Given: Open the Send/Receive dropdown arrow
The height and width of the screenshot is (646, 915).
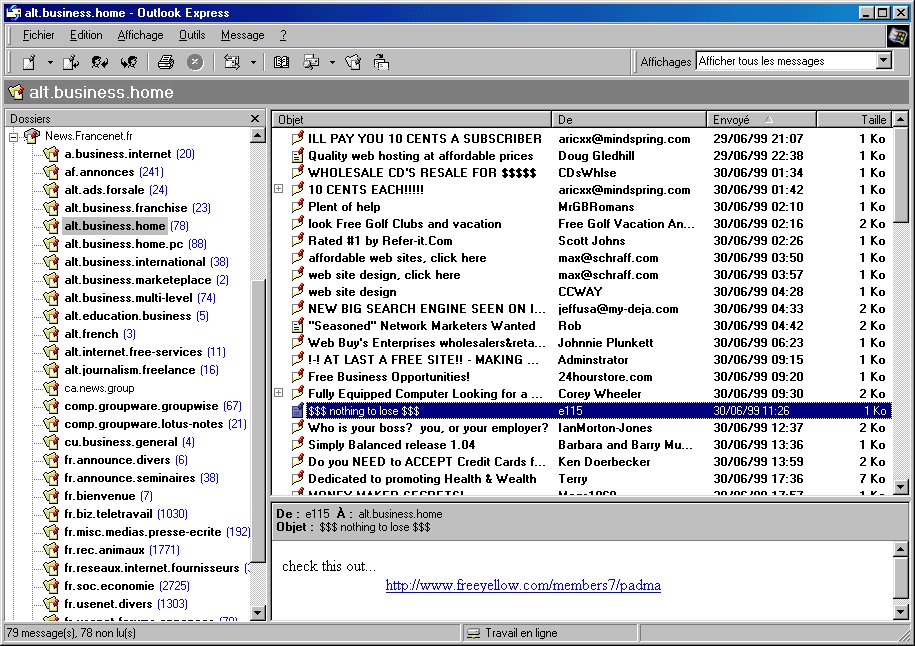Looking at the screenshot, I should pyautogui.click(x=253, y=62).
